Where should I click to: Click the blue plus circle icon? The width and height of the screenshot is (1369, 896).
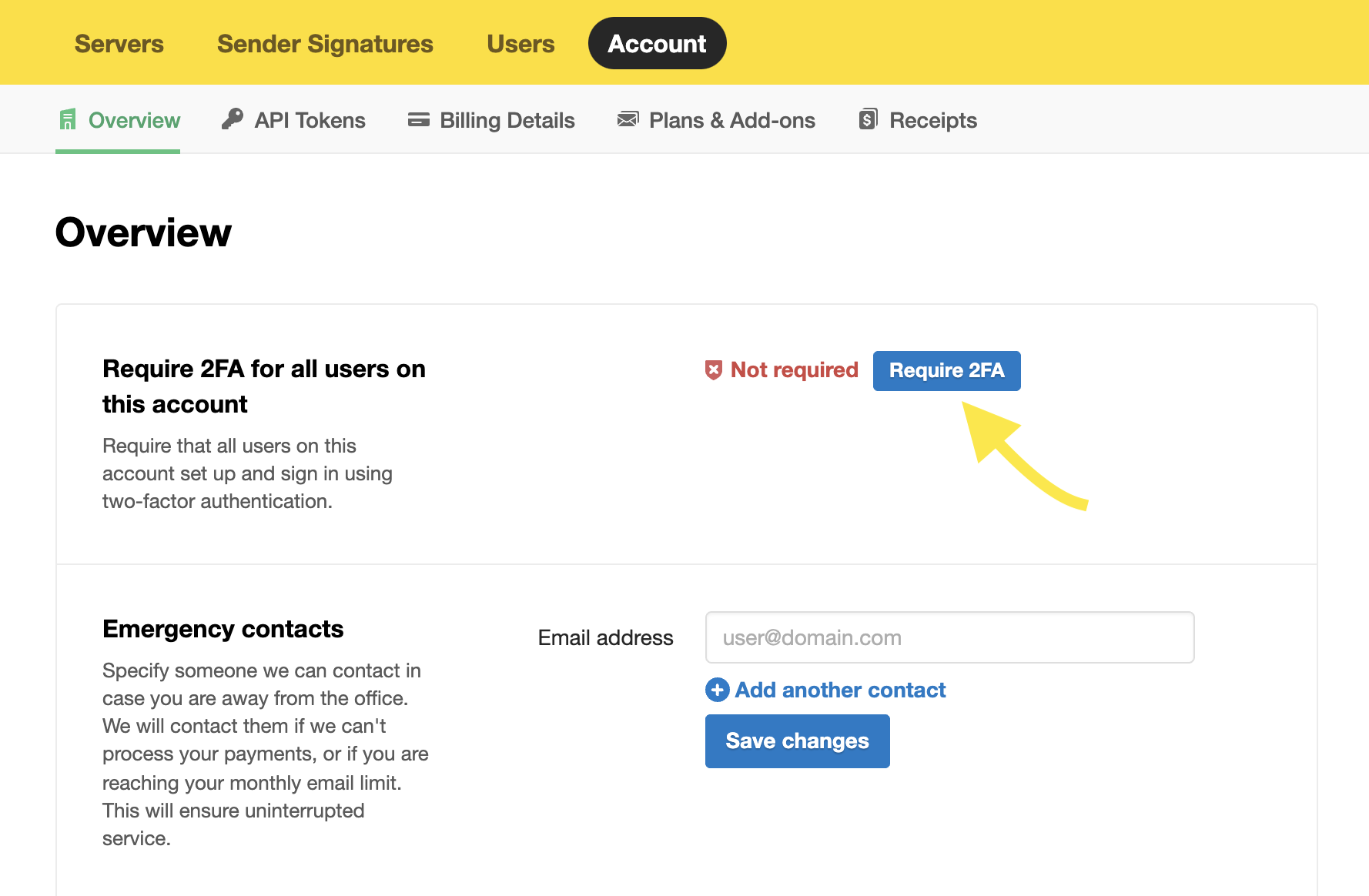click(718, 690)
